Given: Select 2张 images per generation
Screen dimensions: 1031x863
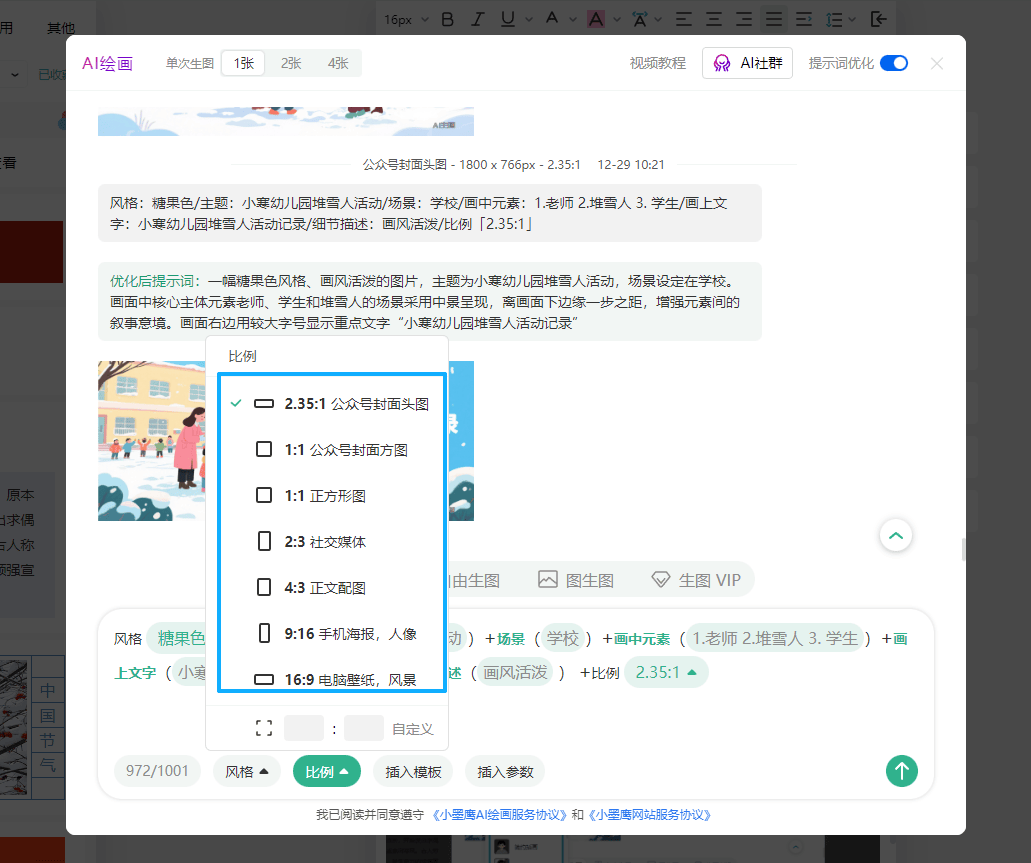Looking at the screenshot, I should 291,63.
